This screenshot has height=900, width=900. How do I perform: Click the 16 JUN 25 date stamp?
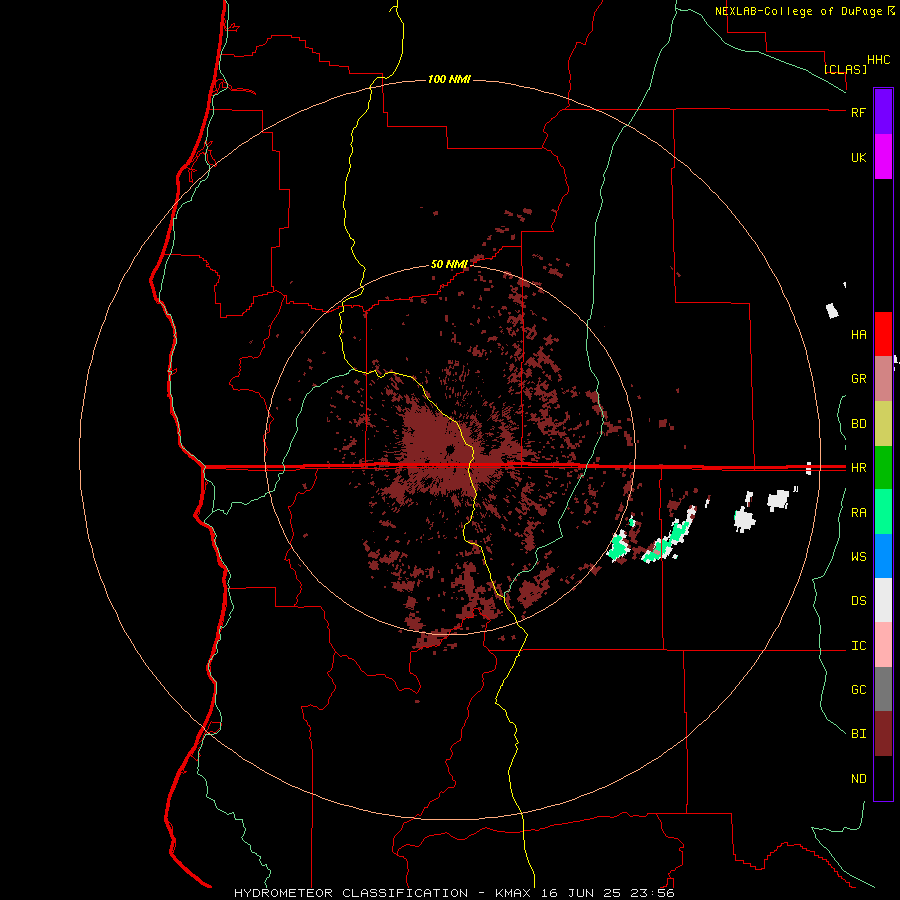coord(581,893)
